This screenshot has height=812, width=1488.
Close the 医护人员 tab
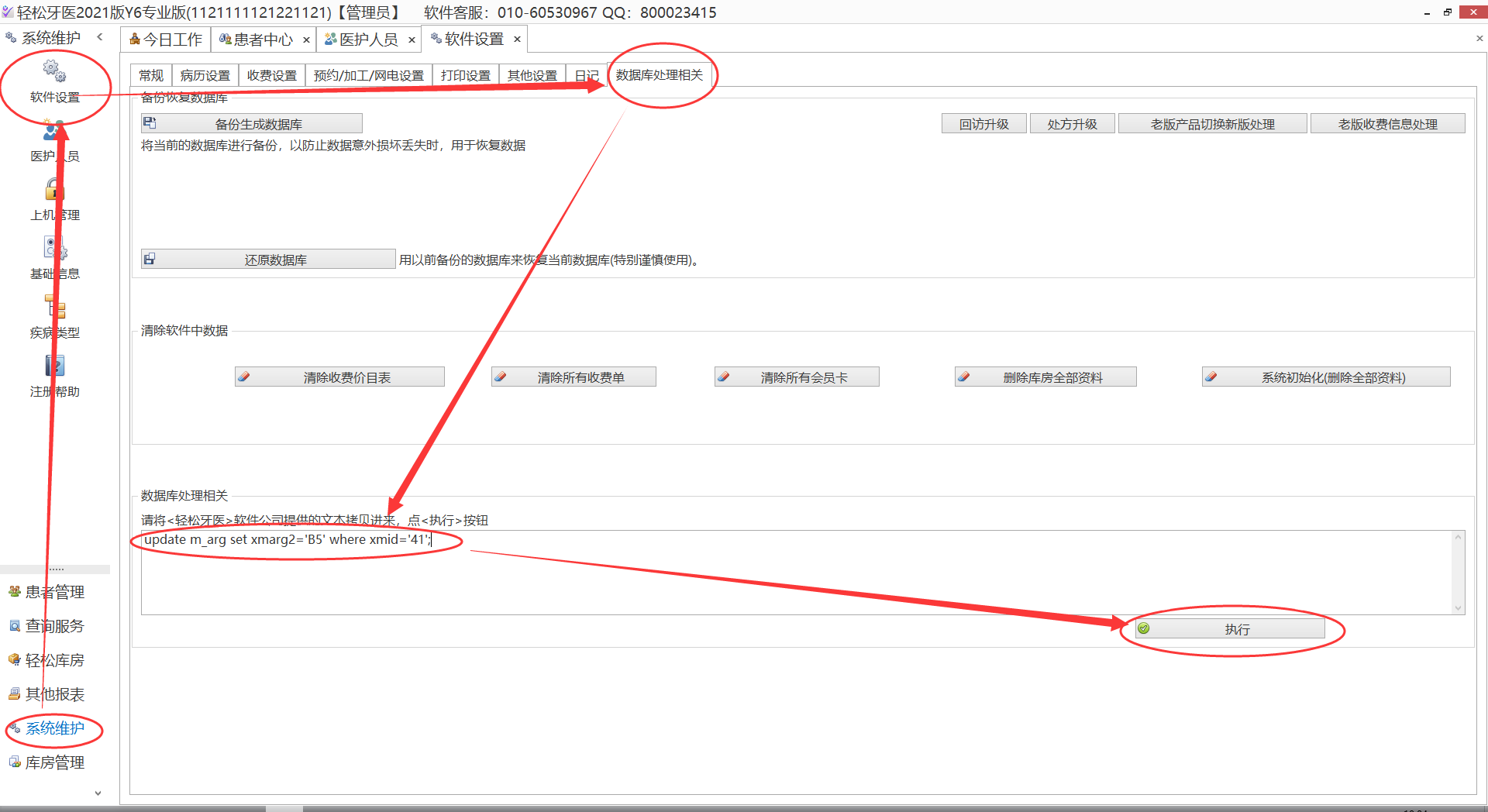pos(412,40)
